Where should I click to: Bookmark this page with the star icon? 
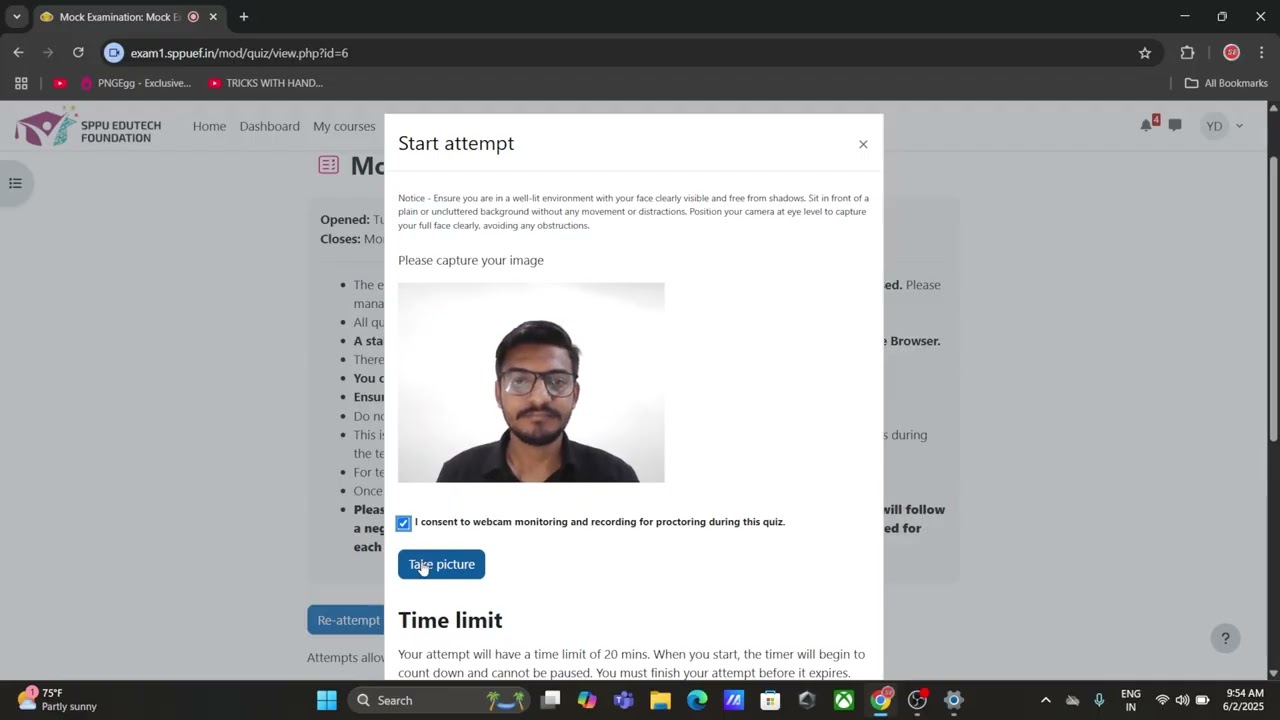(x=1145, y=53)
